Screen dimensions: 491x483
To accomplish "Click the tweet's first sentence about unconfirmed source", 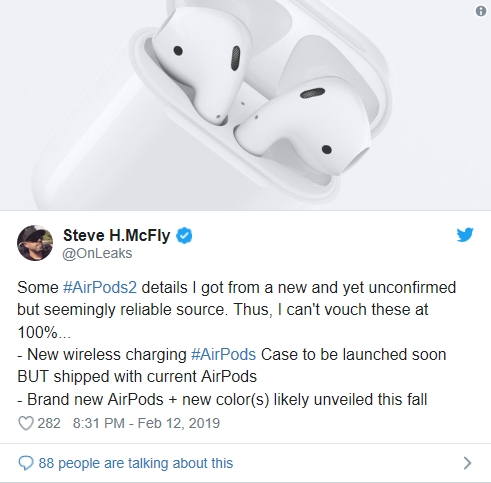I will click(237, 310).
